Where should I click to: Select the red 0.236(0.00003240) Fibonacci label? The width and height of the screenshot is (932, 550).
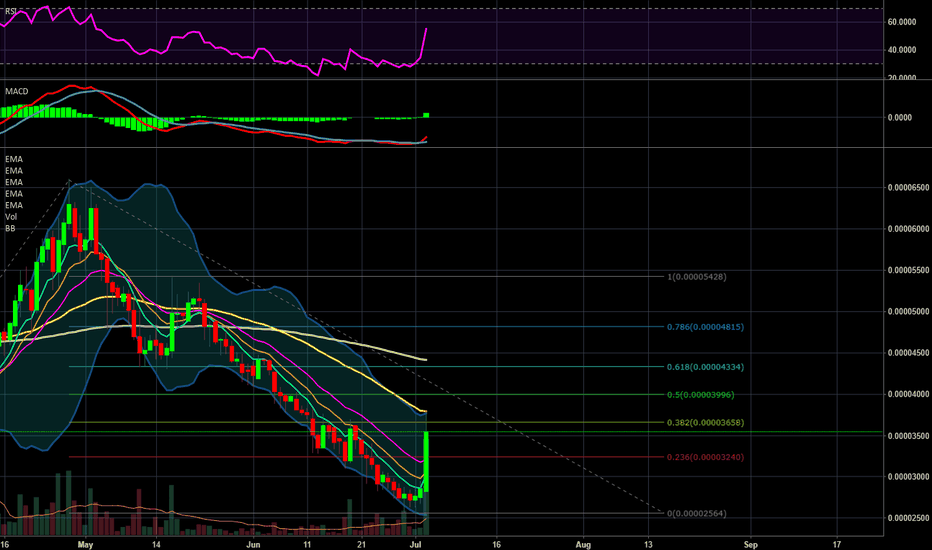705,457
